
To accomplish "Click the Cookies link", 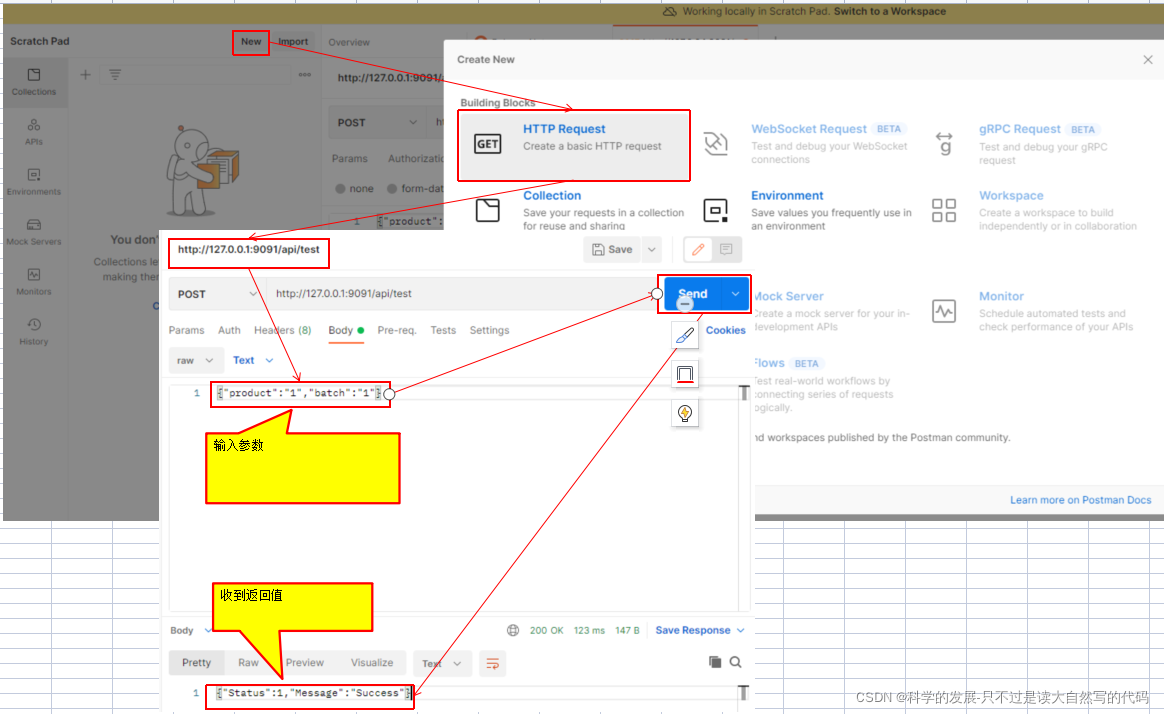I will [725, 330].
